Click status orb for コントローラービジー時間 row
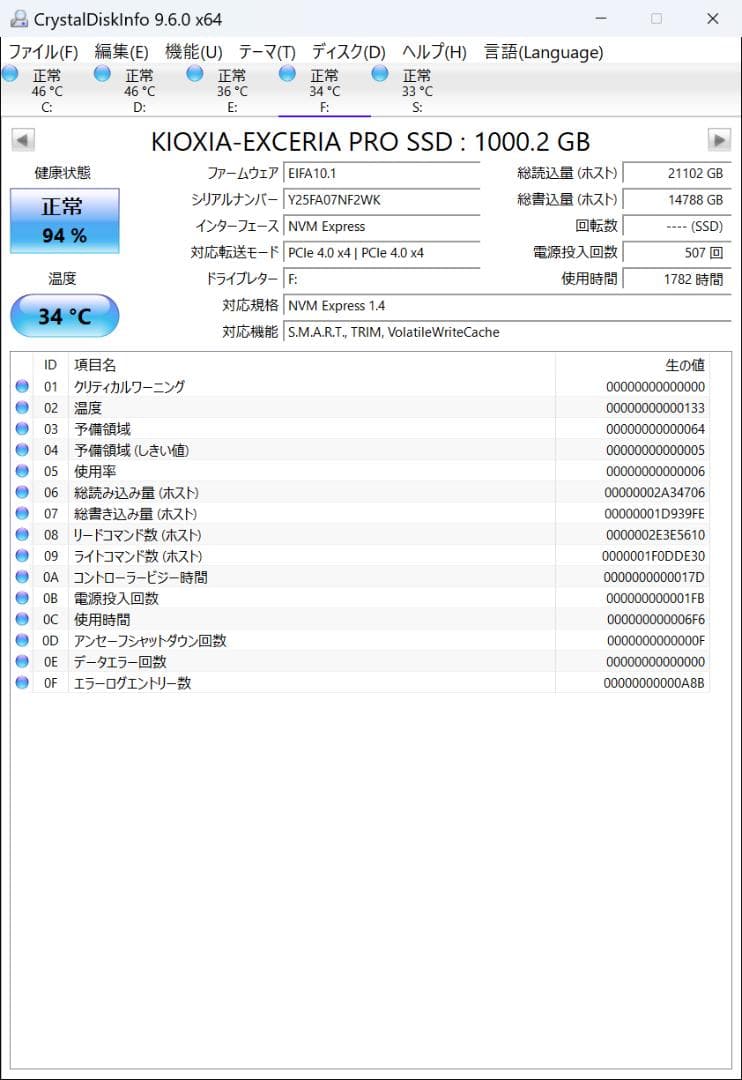Viewport: 742px width, 1080px height. [x=22, y=577]
